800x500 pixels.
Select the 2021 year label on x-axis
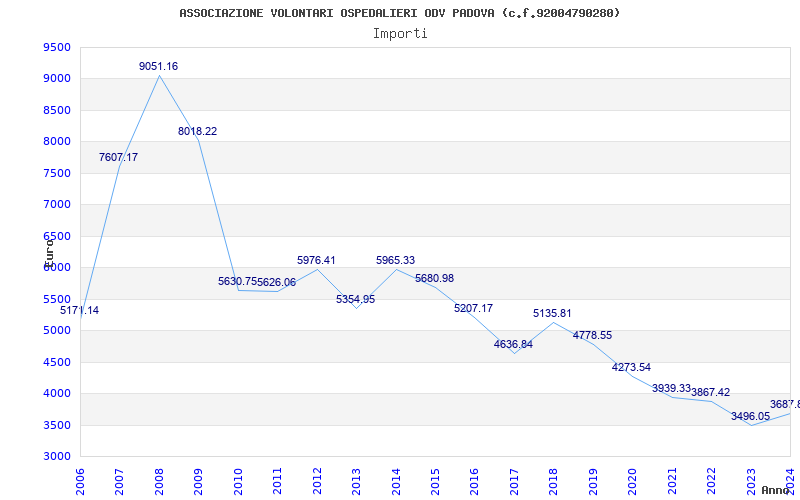[x=672, y=482]
